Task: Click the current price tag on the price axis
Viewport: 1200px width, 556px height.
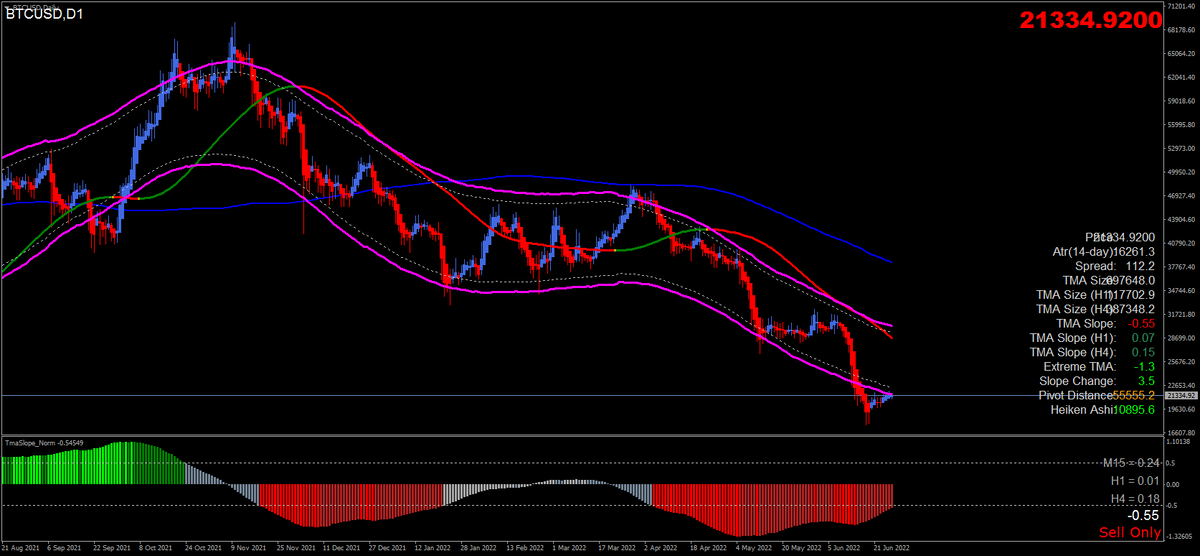Action: pyautogui.click(x=1179, y=396)
